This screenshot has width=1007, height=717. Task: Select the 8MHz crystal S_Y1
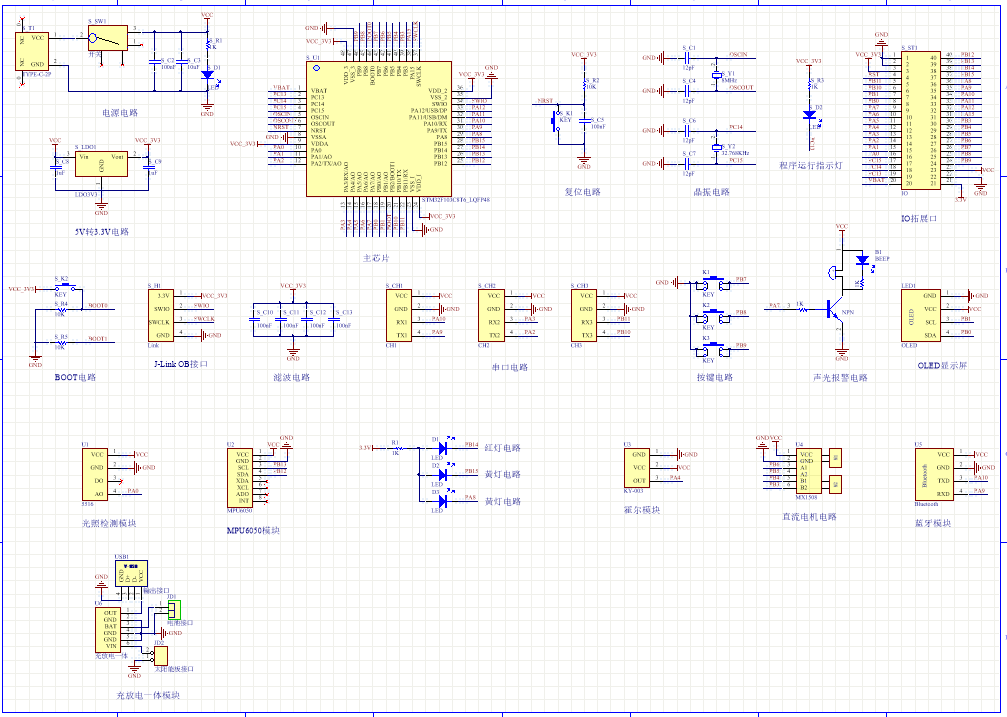point(717,76)
